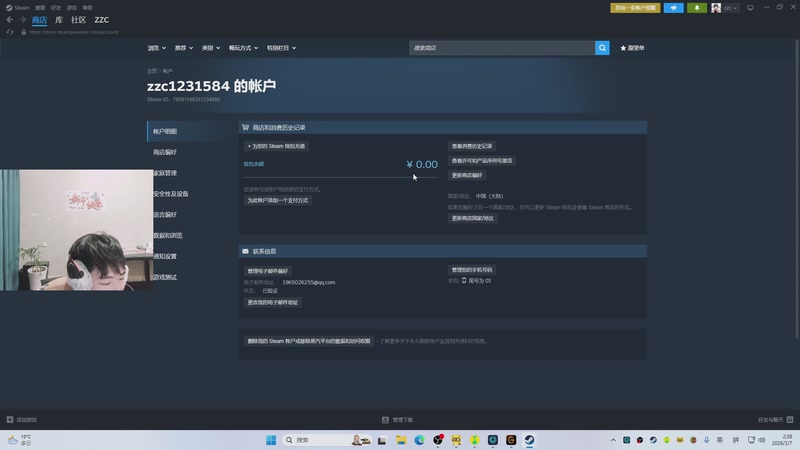Click the email 1965026255@qq.com text

(309, 282)
